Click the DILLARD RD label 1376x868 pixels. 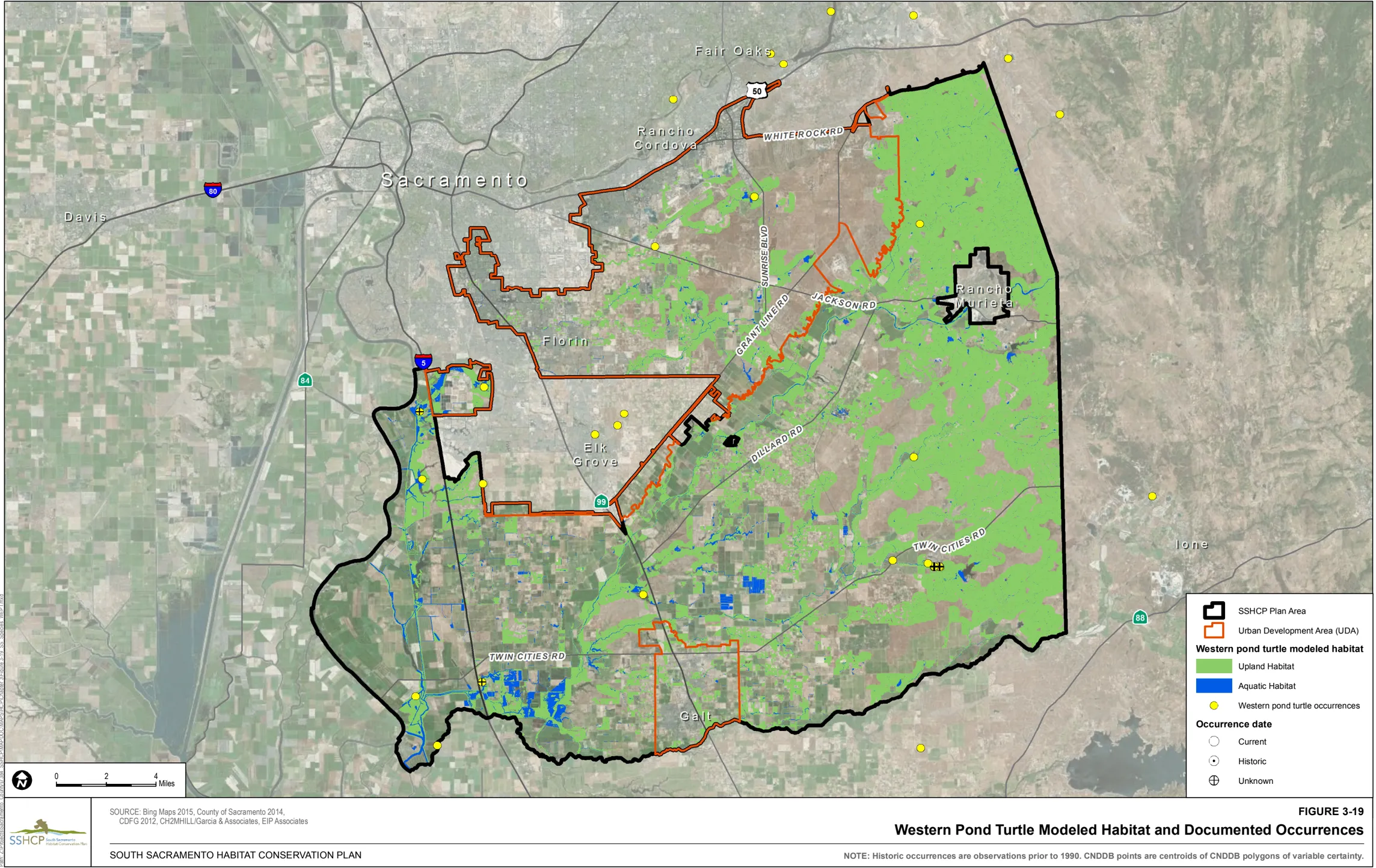click(776, 444)
